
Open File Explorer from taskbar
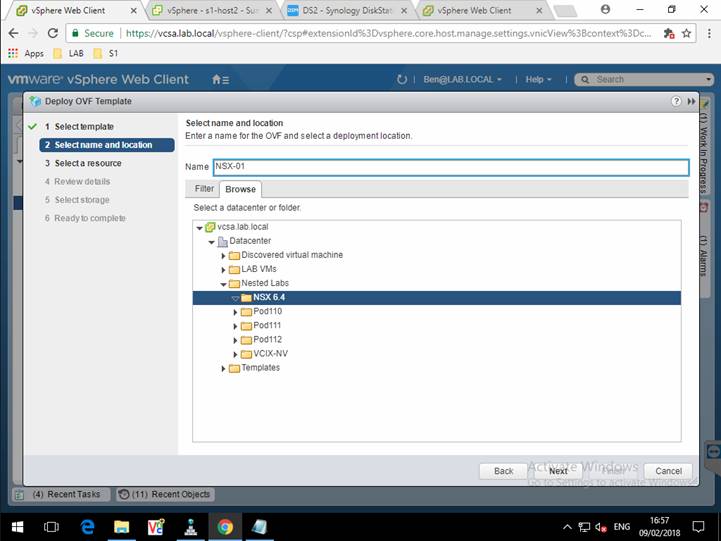tap(121, 527)
